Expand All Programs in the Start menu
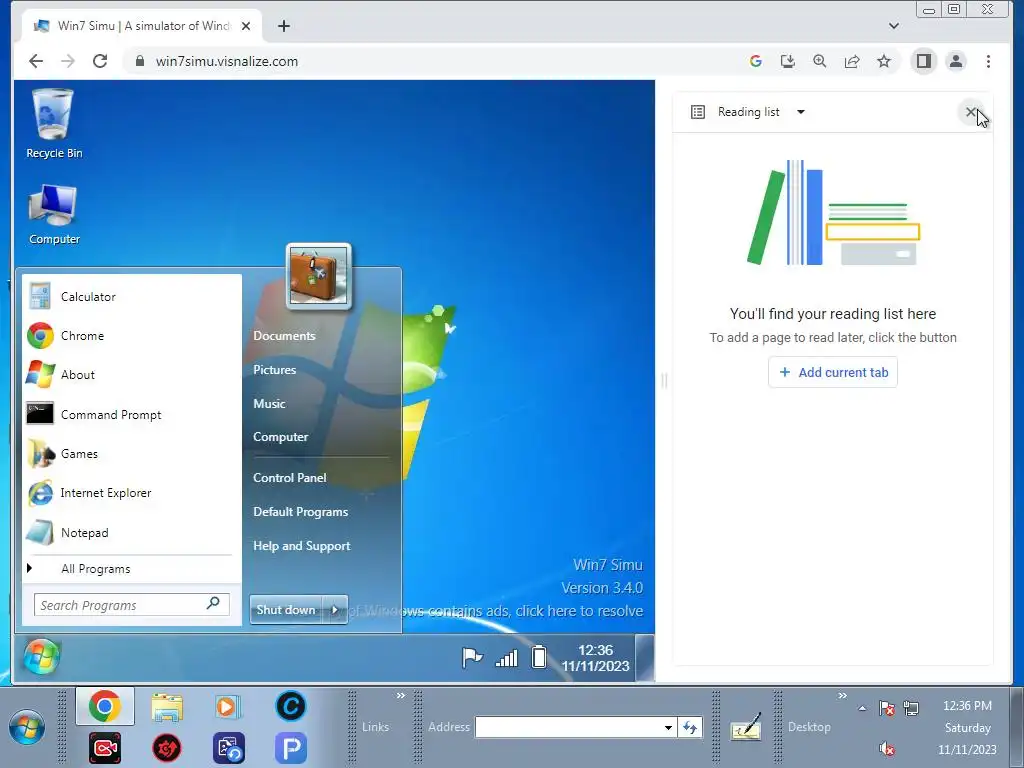The width and height of the screenshot is (1024, 768). click(x=133, y=569)
